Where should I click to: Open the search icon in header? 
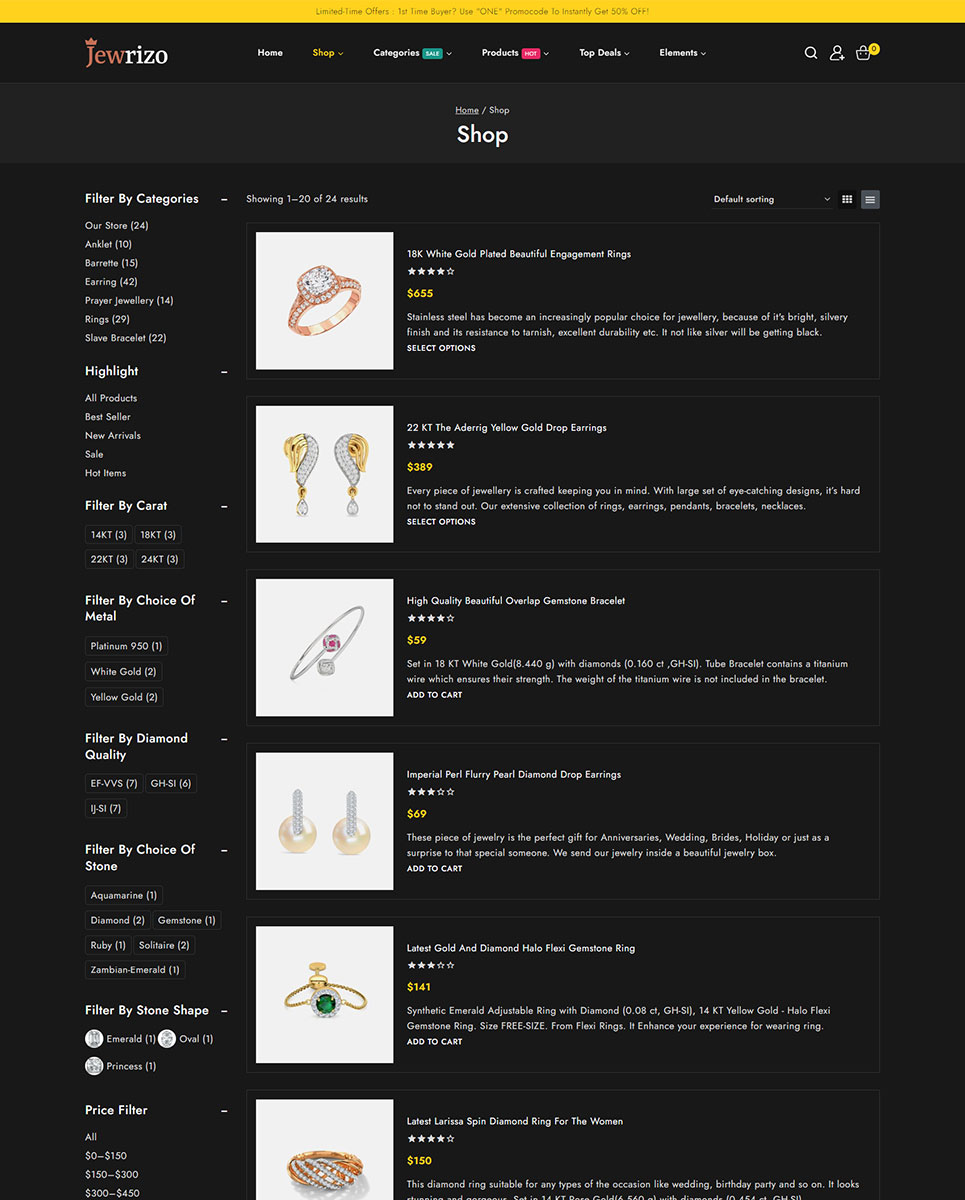(x=811, y=53)
